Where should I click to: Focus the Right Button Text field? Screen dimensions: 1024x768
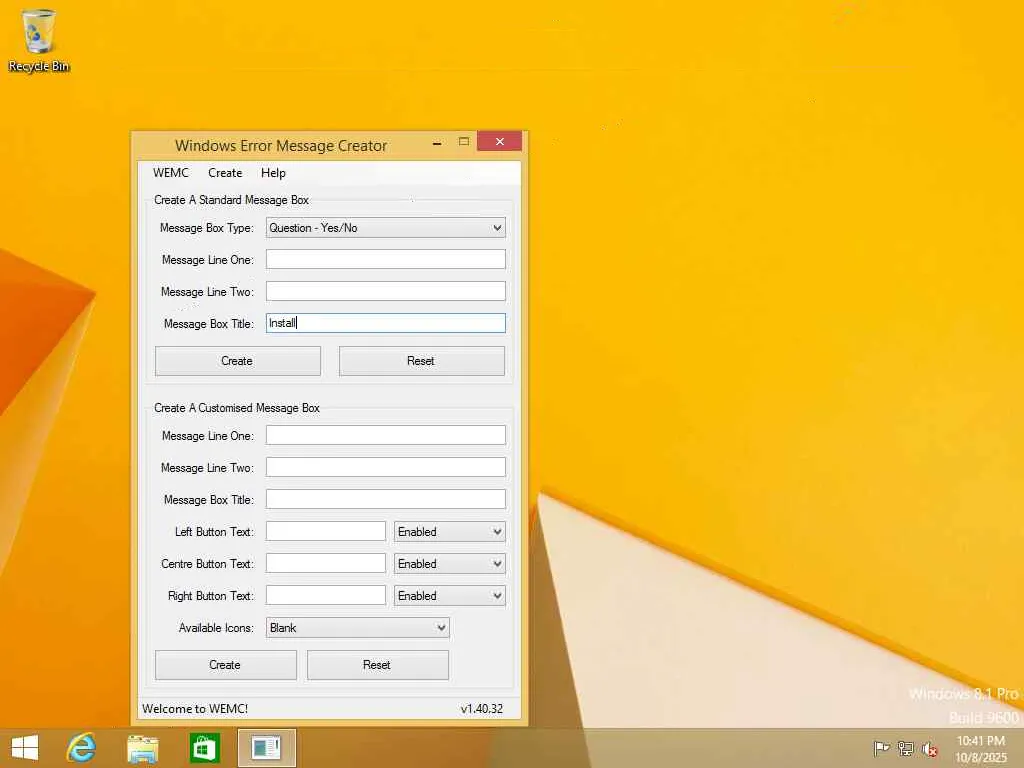tap(326, 596)
